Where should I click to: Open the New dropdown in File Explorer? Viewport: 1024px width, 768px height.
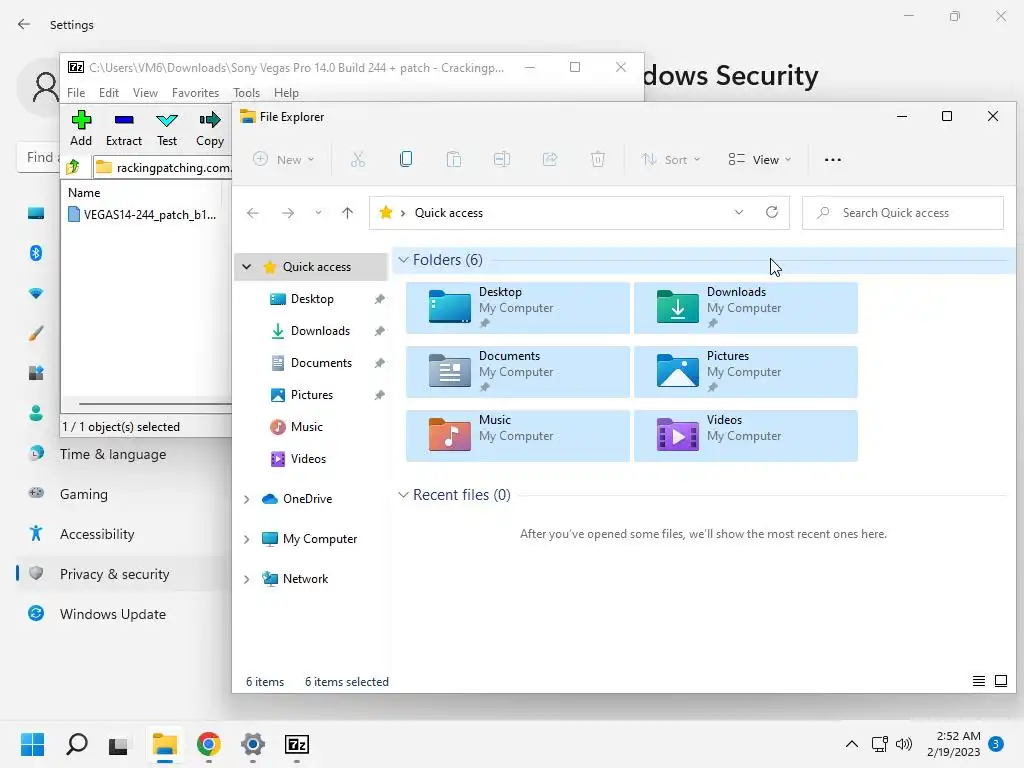pos(283,159)
